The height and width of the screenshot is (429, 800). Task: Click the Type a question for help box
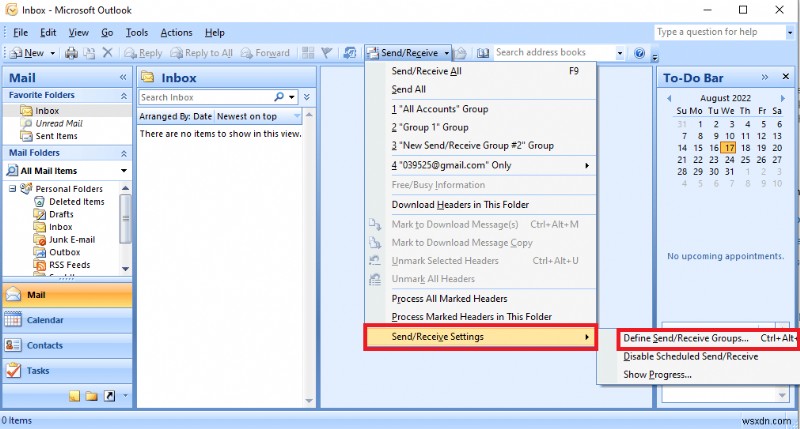719,32
